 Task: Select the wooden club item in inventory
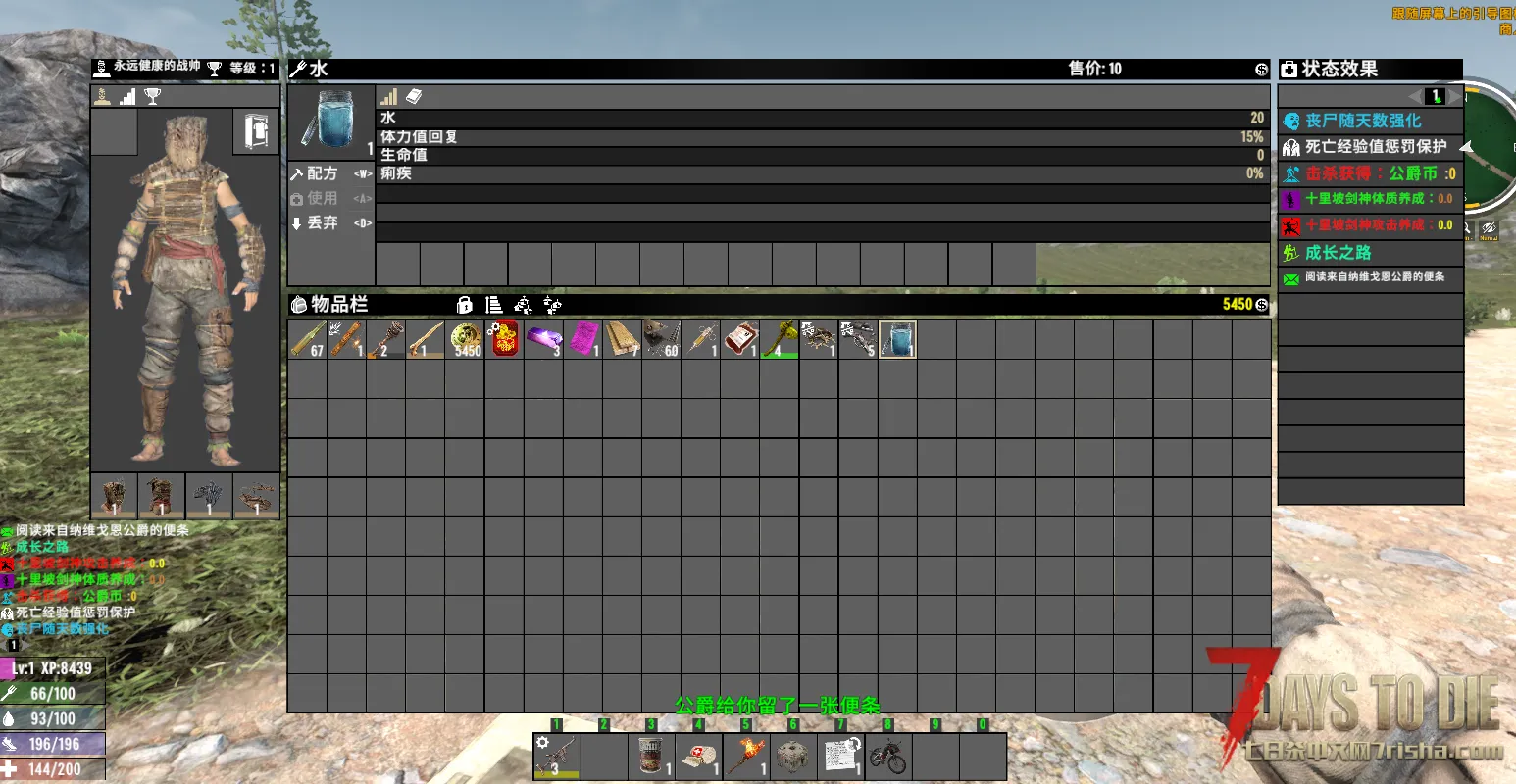[426, 340]
